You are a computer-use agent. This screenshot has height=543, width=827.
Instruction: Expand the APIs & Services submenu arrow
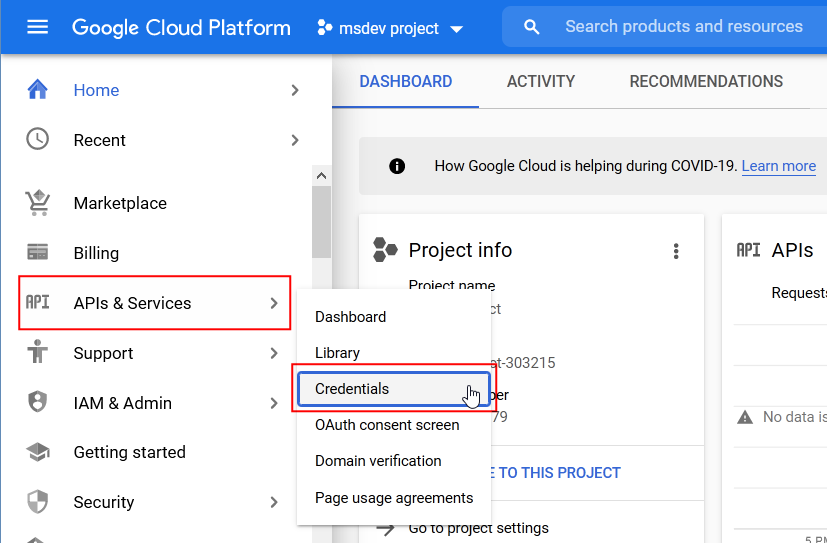point(274,303)
